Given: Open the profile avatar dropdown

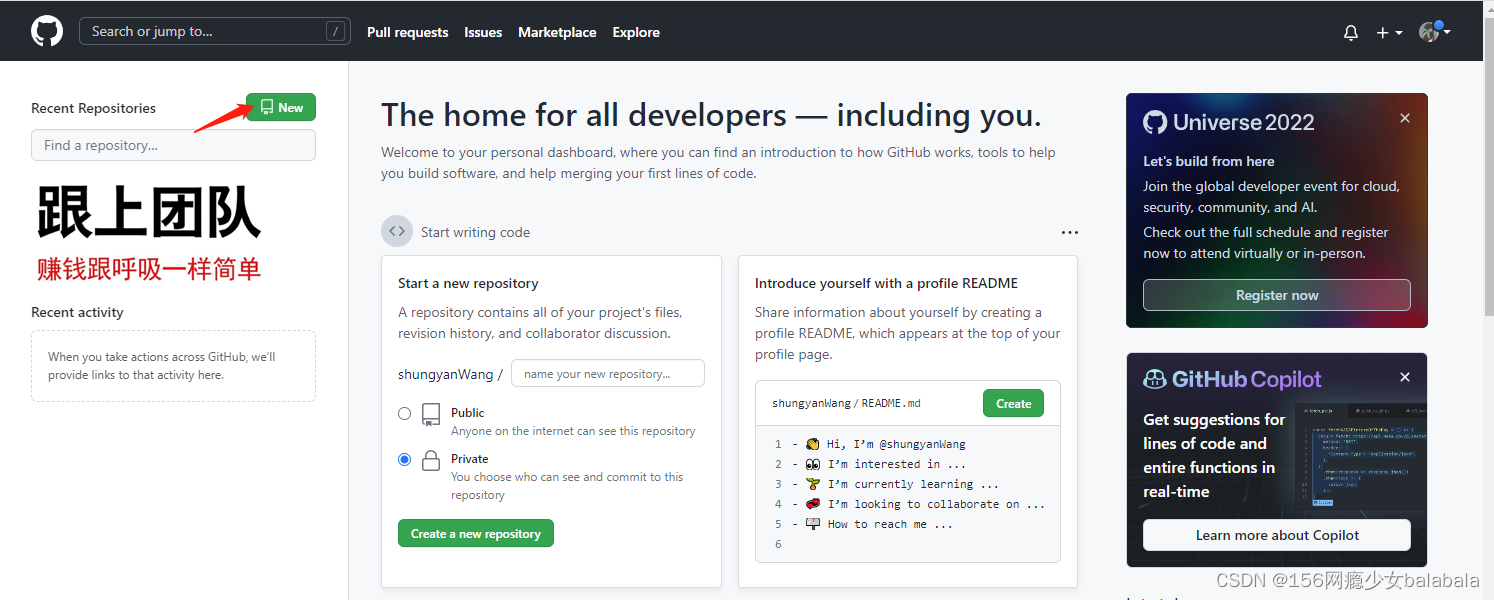Looking at the screenshot, I should pos(1429,32).
